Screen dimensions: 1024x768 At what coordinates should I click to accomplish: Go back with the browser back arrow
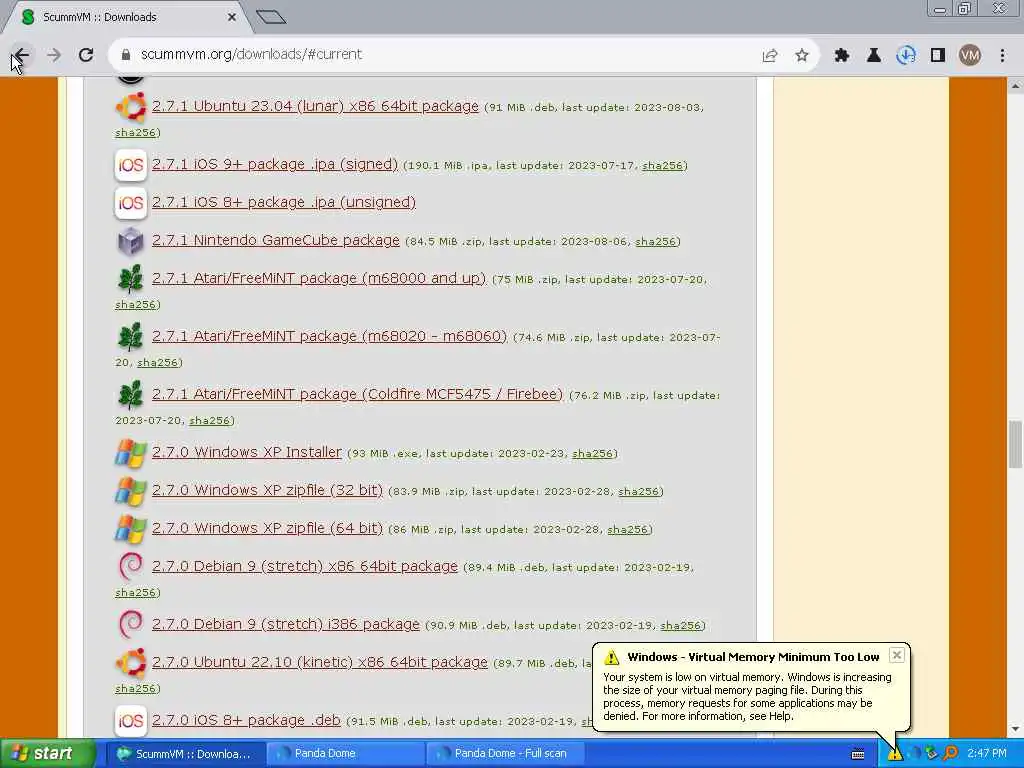[21, 55]
